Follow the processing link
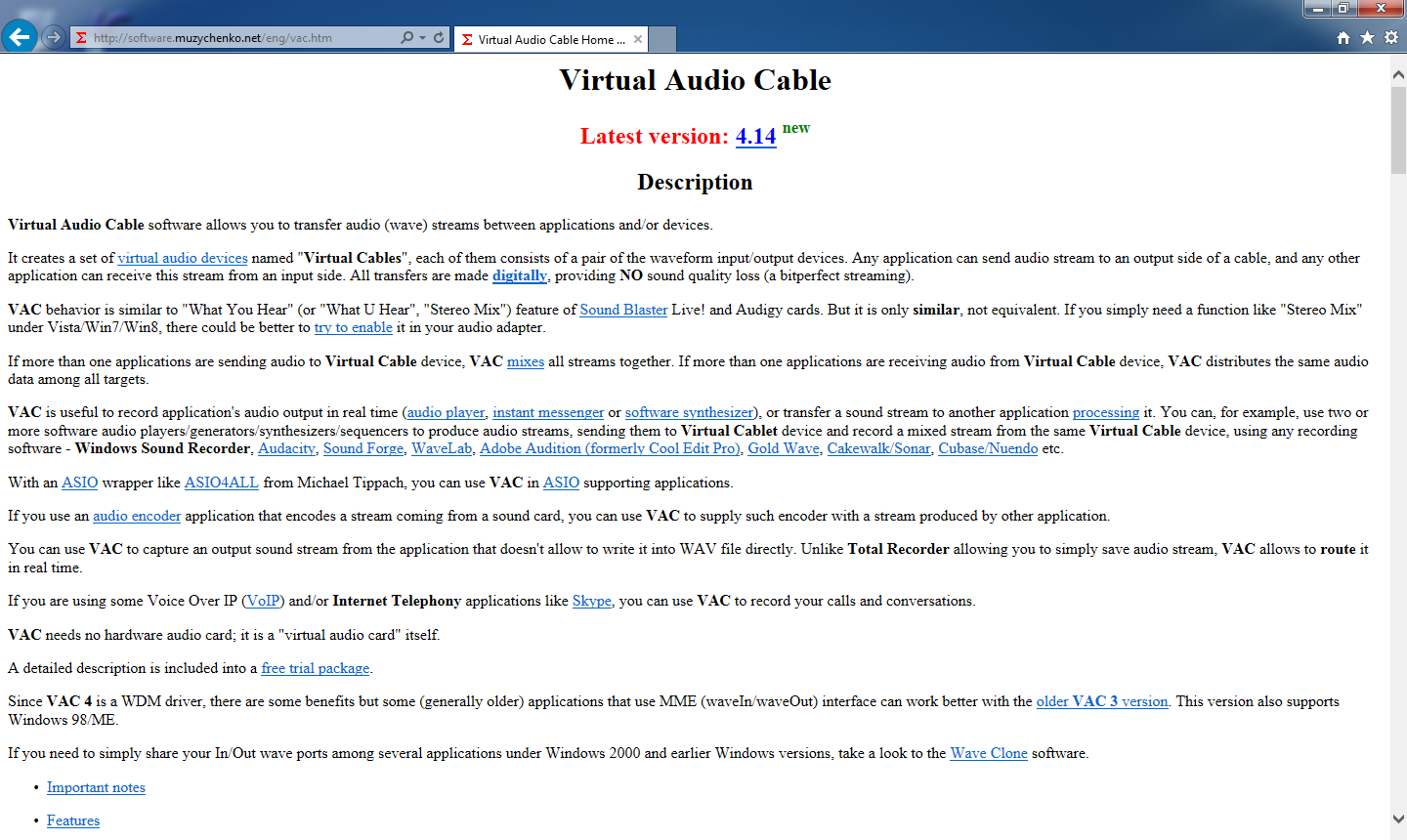1407x840 pixels. [x=1106, y=412]
